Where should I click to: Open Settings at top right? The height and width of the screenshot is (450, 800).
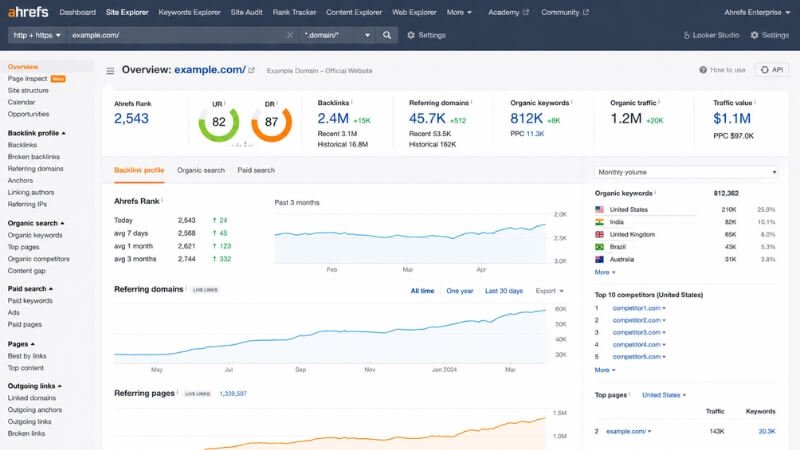(769, 35)
